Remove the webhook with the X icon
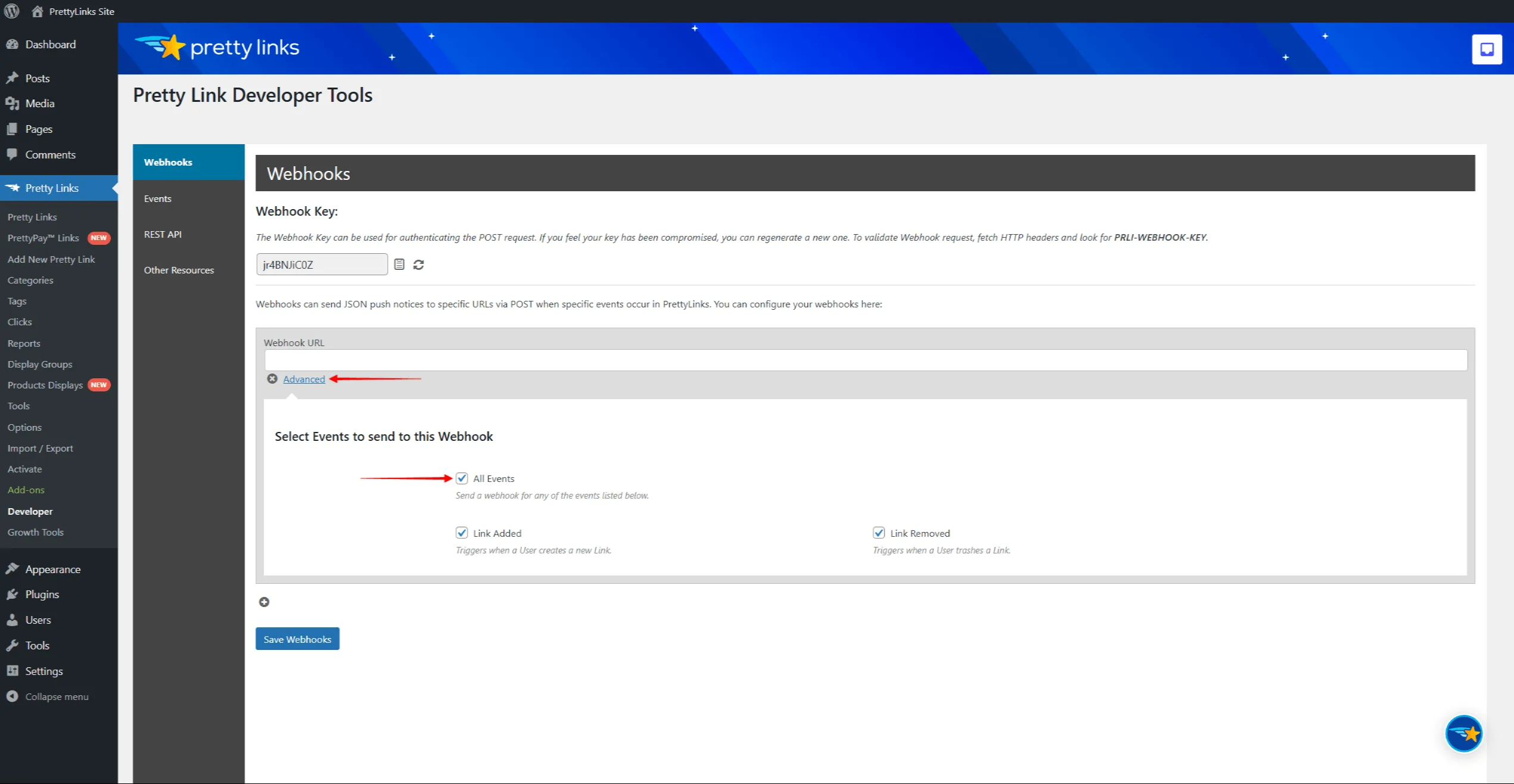Image resolution: width=1514 pixels, height=784 pixels. (272, 379)
